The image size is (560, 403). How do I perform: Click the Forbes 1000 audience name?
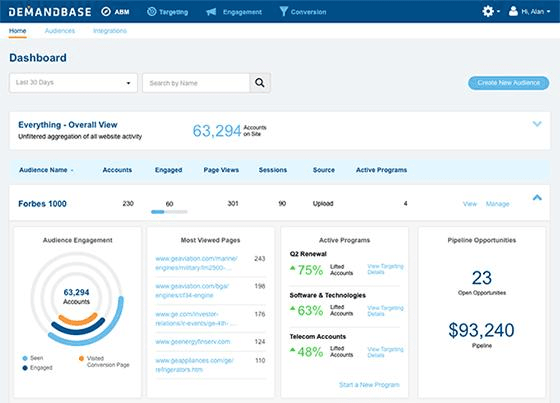click(x=42, y=204)
